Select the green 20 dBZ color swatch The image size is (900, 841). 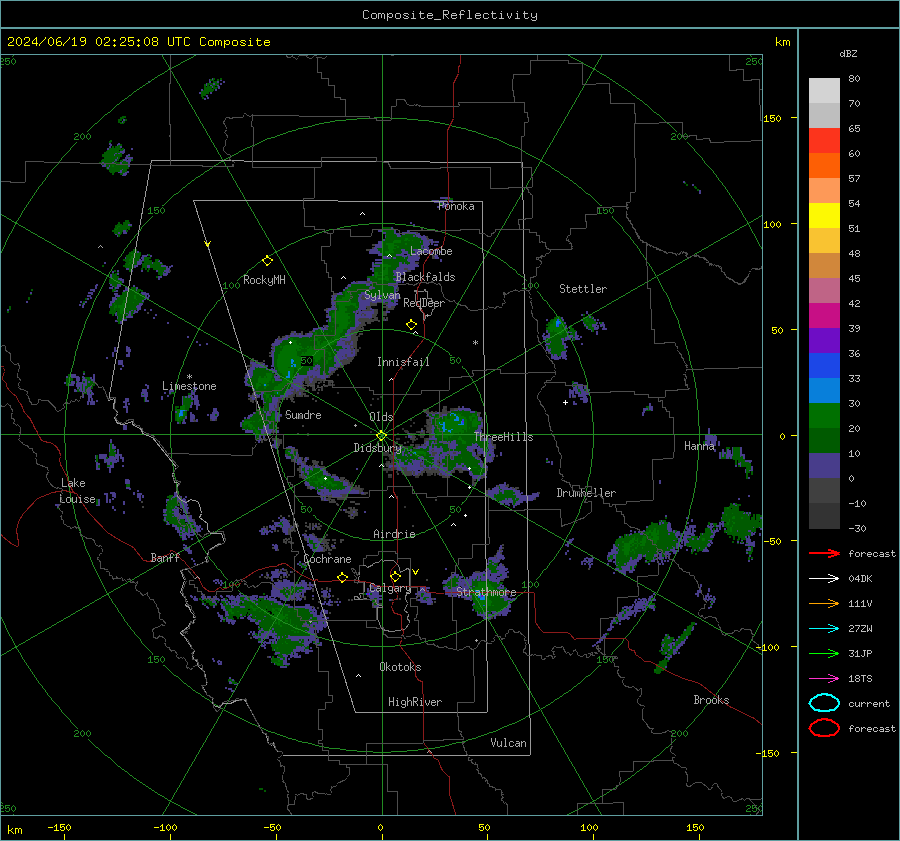[x=824, y=416]
